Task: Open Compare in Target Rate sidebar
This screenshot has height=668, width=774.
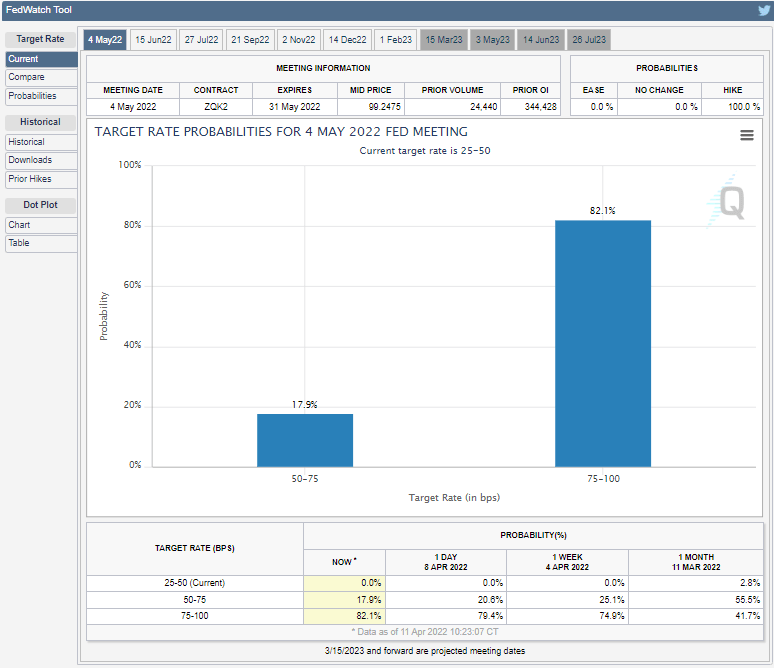Action: (40, 77)
